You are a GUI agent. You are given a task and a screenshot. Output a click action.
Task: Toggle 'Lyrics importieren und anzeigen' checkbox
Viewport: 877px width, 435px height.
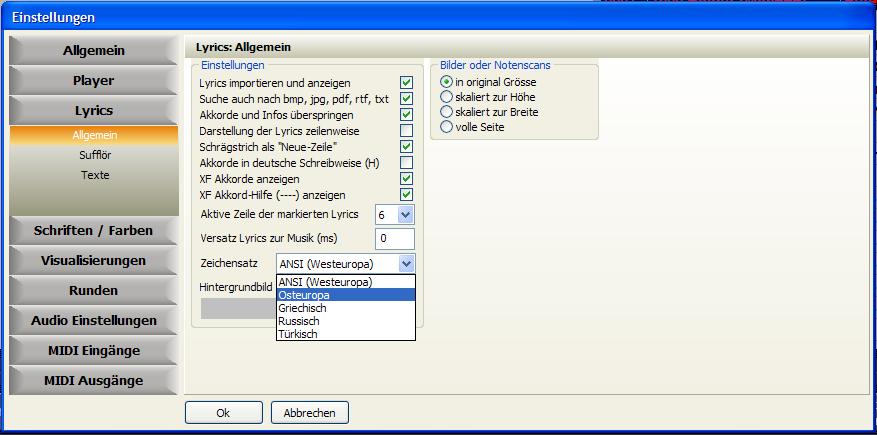click(x=407, y=83)
